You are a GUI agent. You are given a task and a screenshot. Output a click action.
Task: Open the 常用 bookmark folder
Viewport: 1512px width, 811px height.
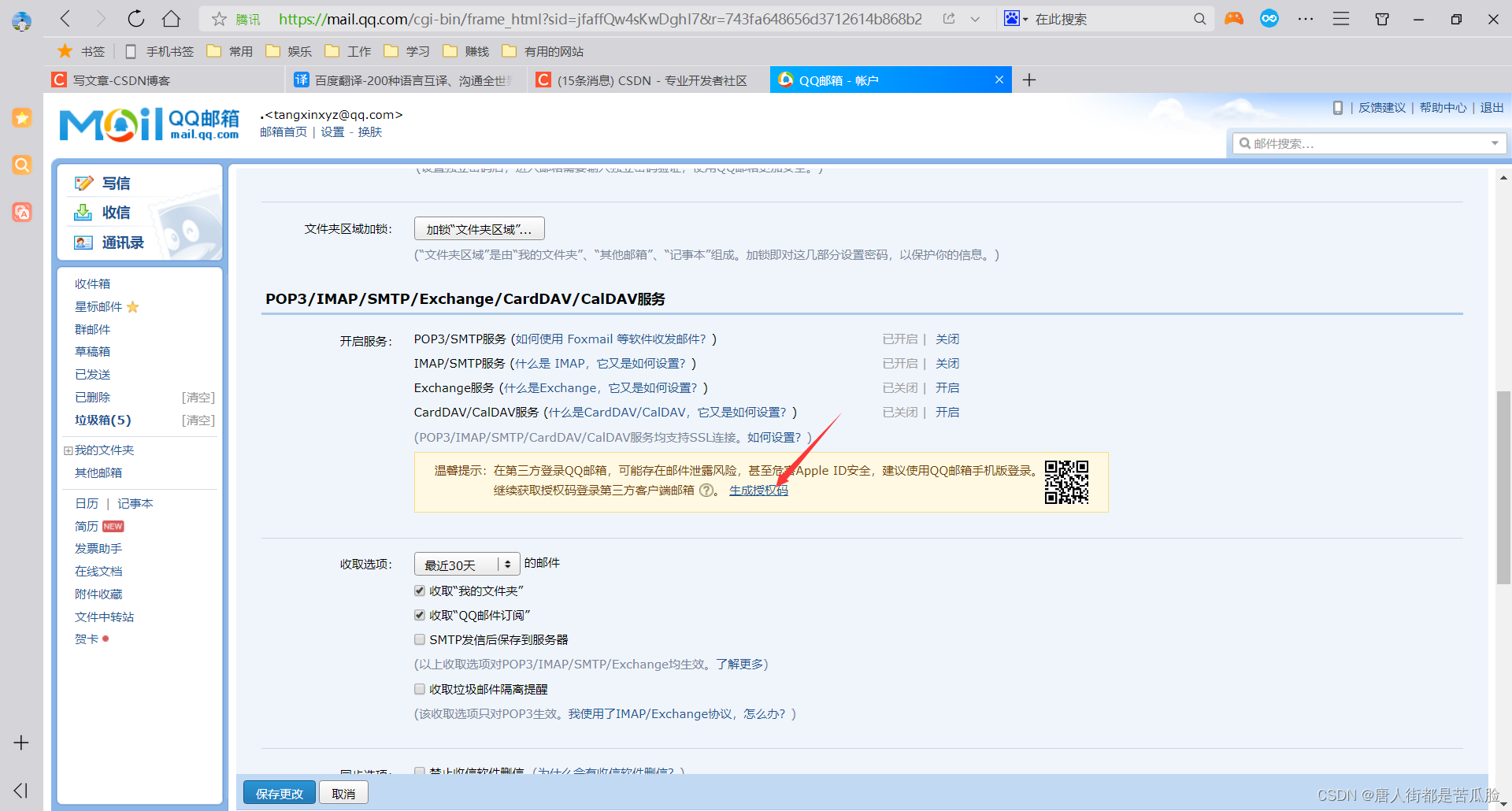tap(231, 51)
